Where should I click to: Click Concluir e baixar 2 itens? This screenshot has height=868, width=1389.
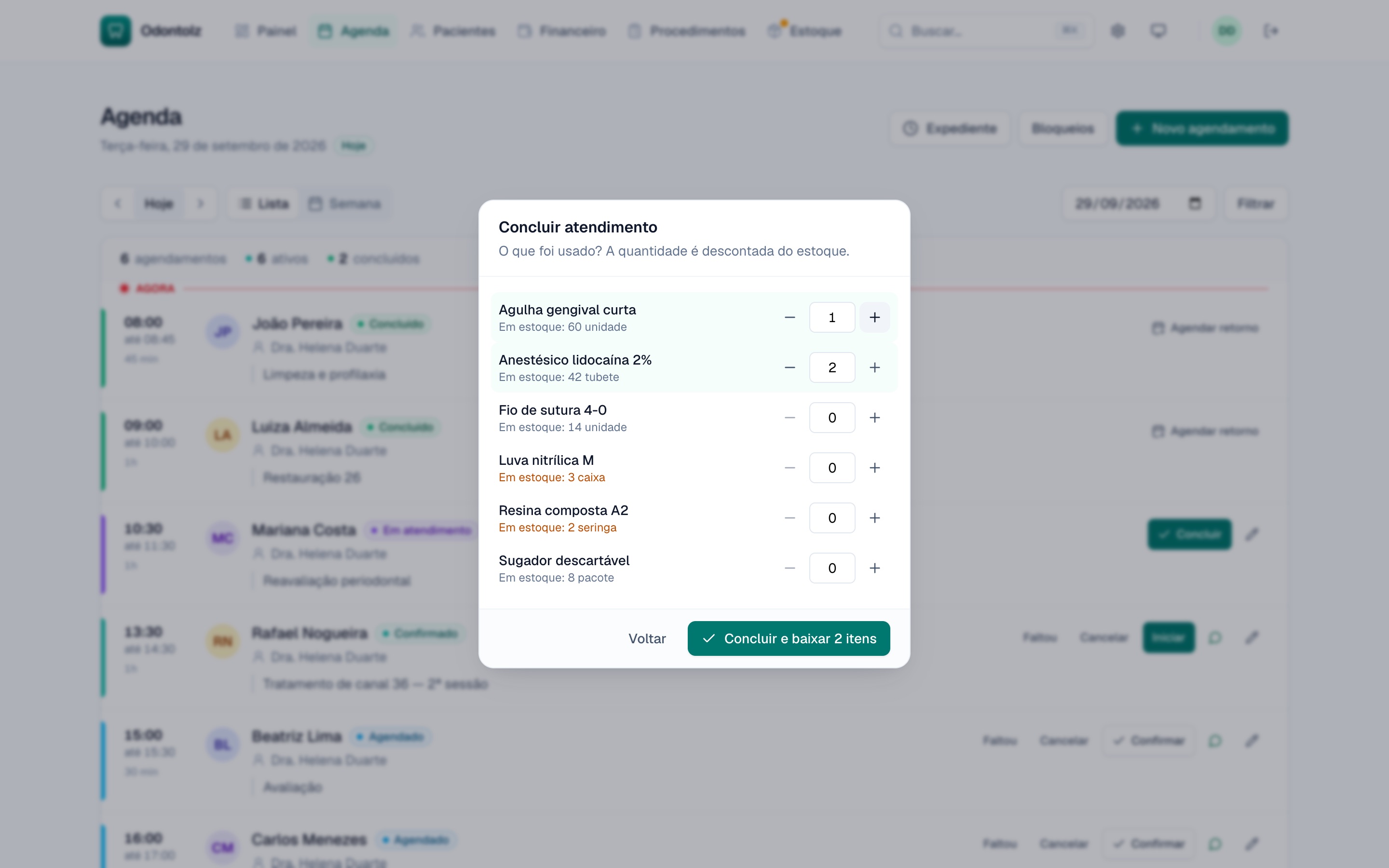(x=789, y=638)
